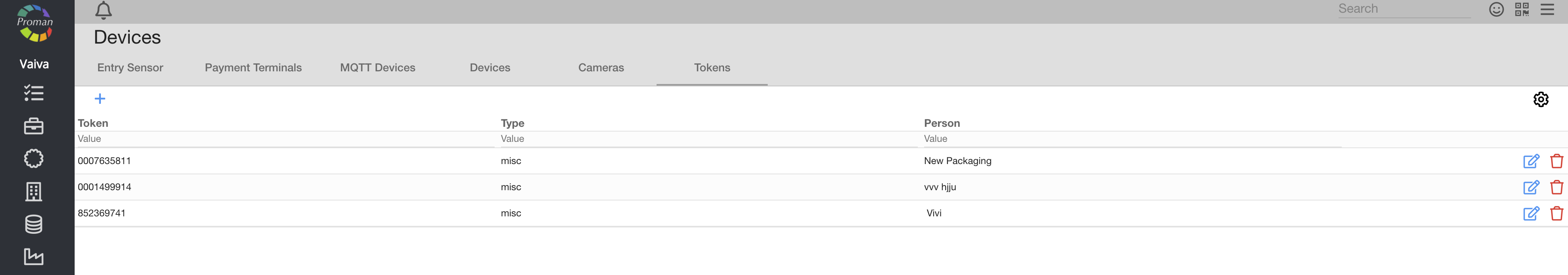
Task: Switch to the Entry Sensor tab
Action: click(x=130, y=67)
